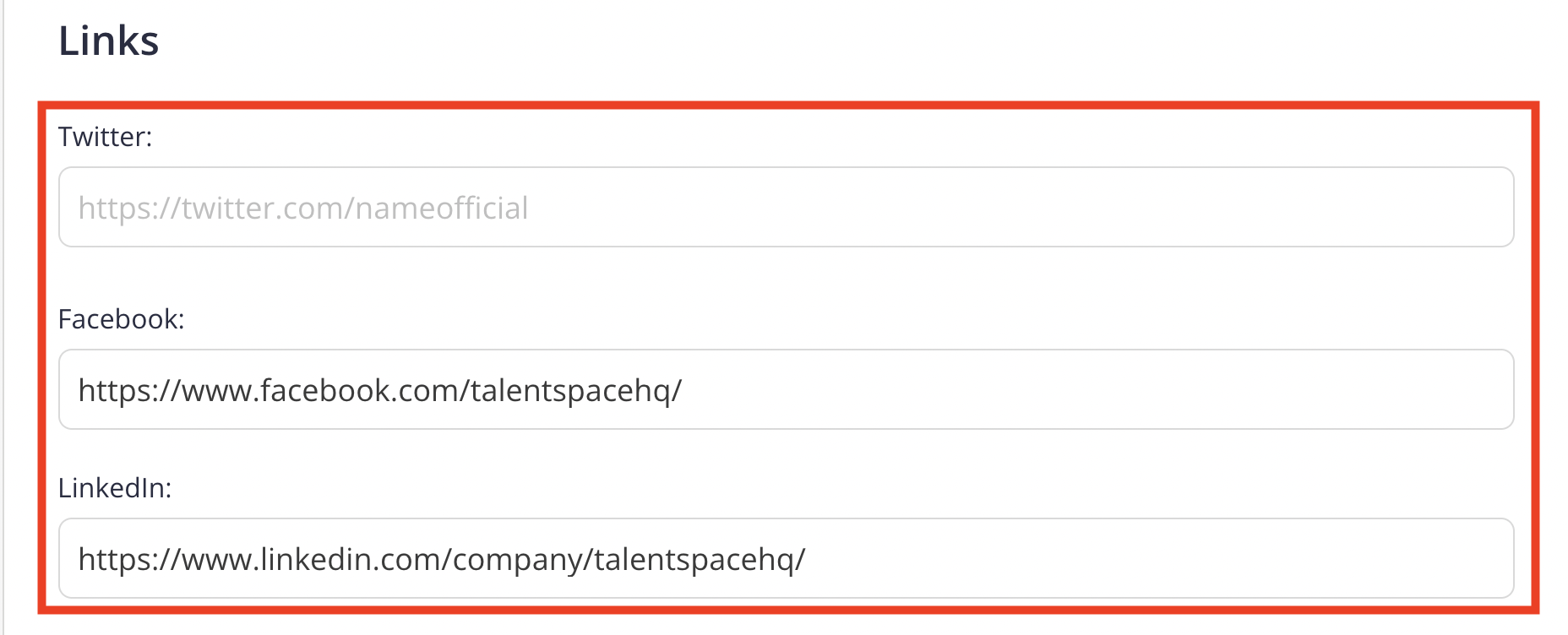
Task: Click "talentspacehq" in the LinkedIn URL
Action: (694, 560)
